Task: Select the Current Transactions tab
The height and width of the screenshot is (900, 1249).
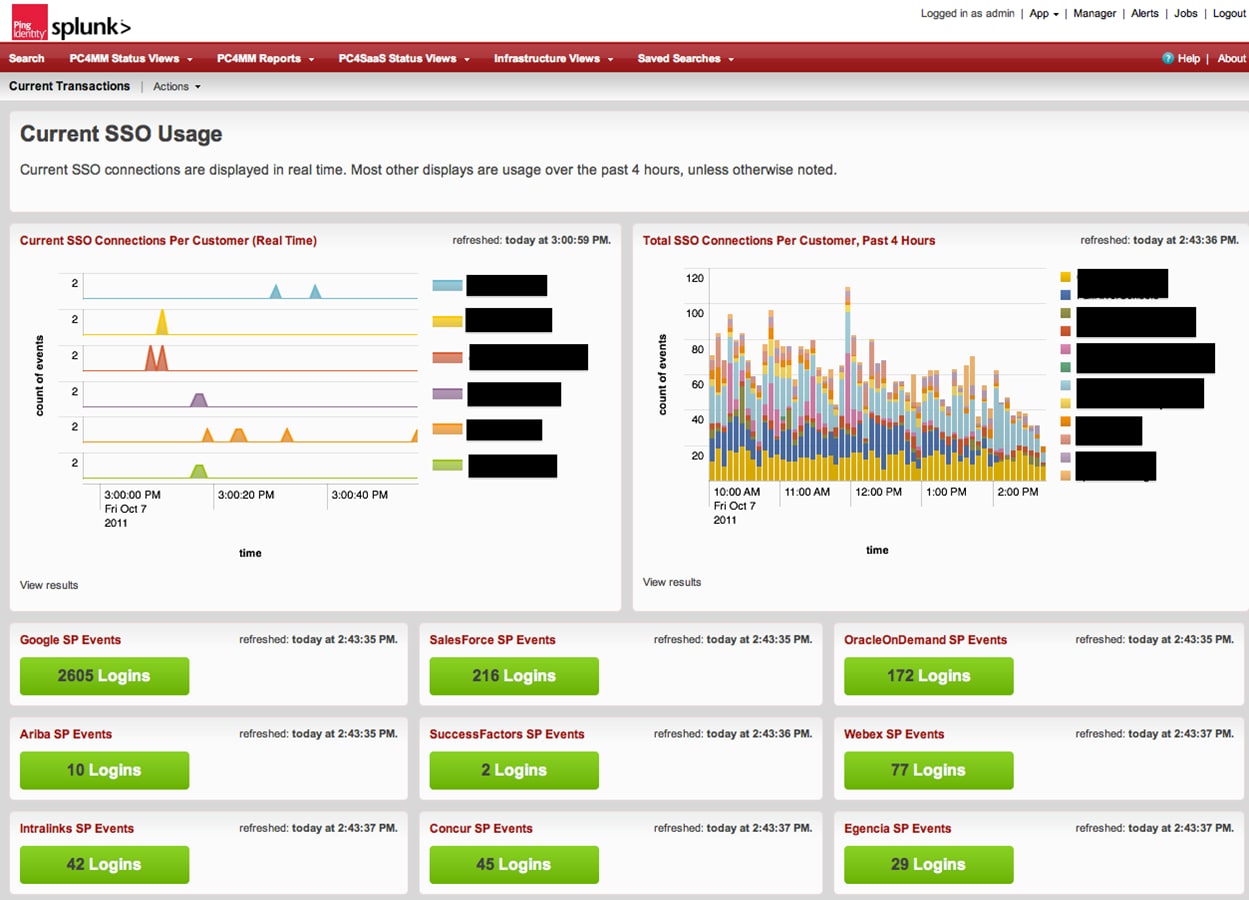Action: tap(69, 86)
